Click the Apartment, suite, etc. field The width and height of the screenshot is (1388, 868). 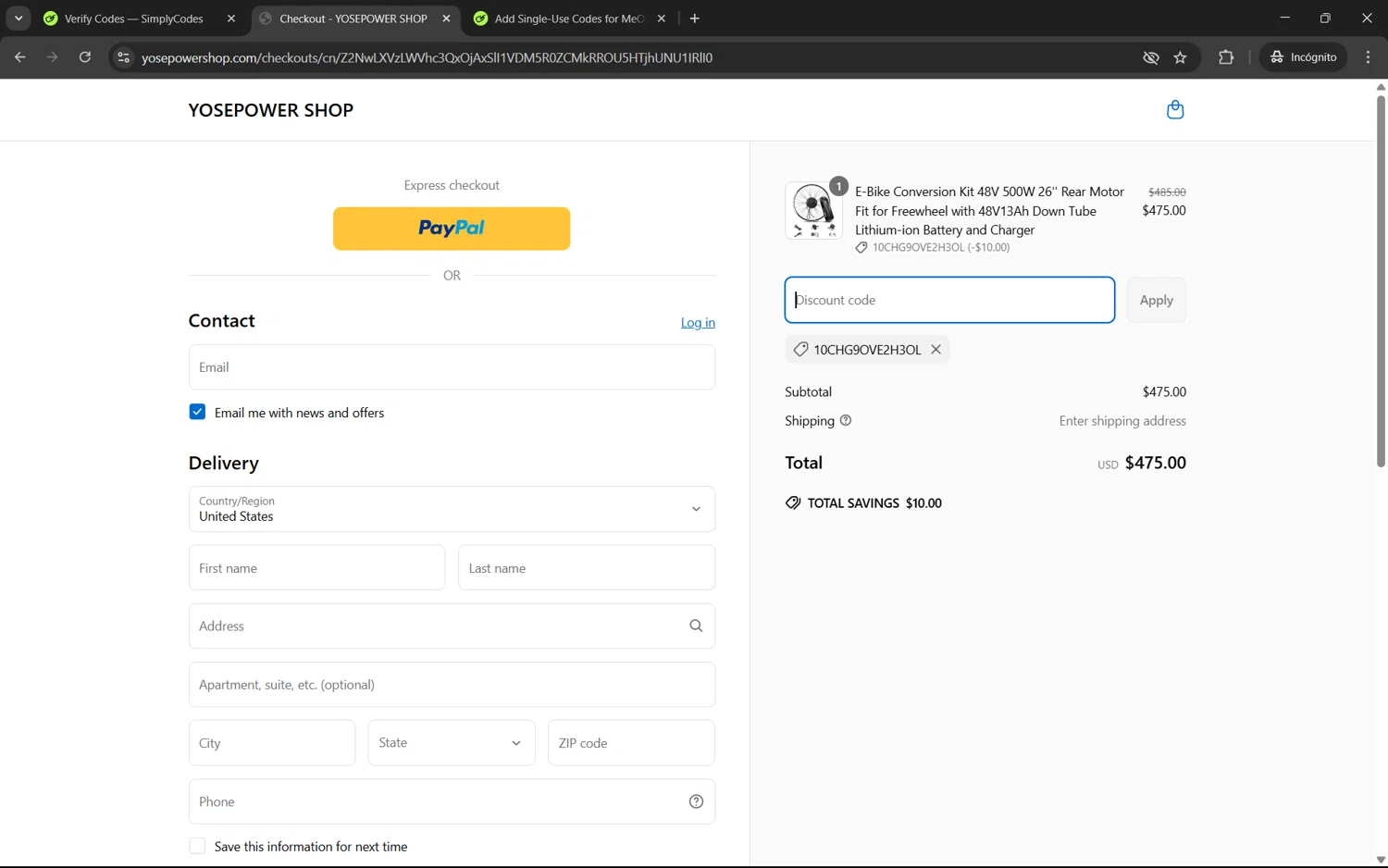pos(452,685)
